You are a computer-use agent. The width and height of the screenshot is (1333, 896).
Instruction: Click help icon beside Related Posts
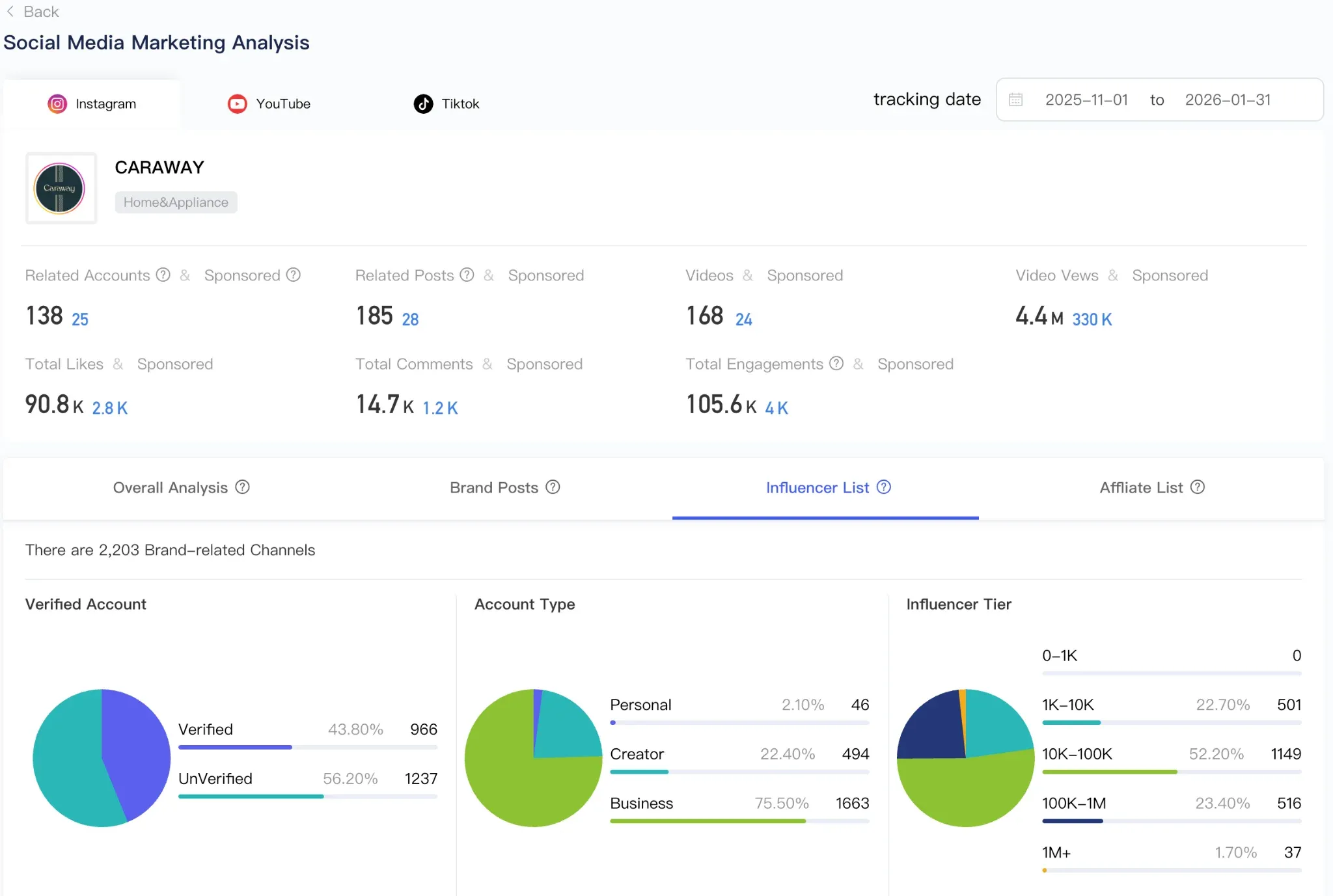pos(467,275)
